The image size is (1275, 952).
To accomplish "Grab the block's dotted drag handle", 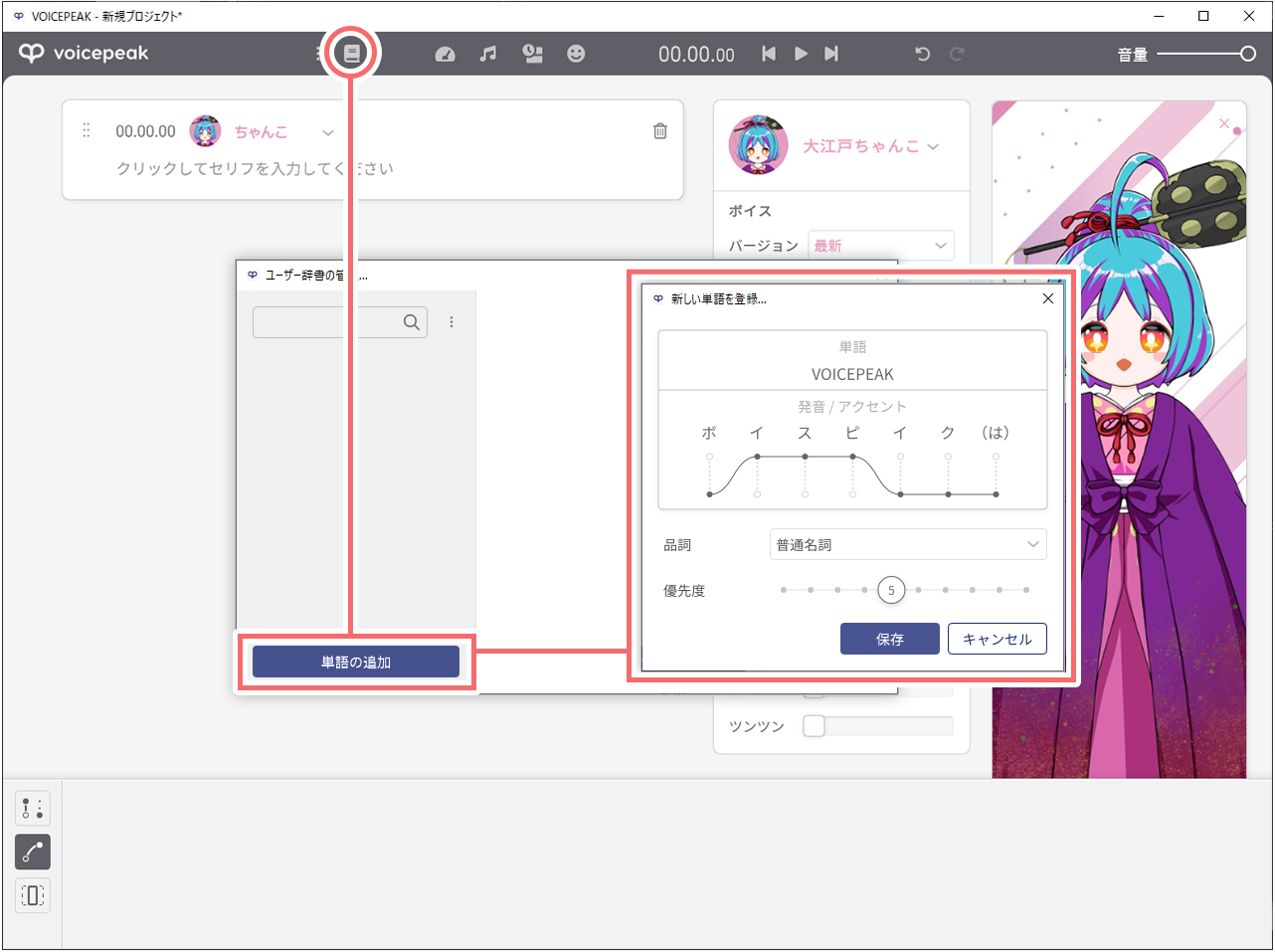I will pyautogui.click(x=86, y=130).
